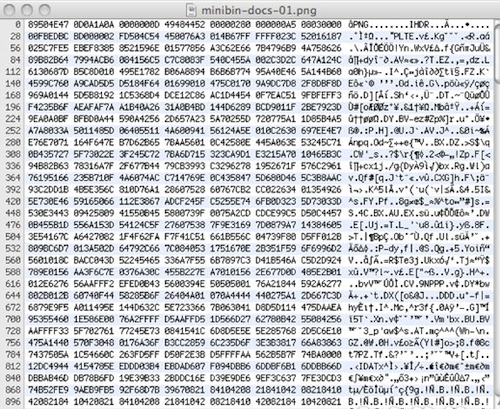Image resolution: width=500 pixels, height=409 pixels.
Task: Click hex group 08030000 ending the first row
Action: coord(321,25)
